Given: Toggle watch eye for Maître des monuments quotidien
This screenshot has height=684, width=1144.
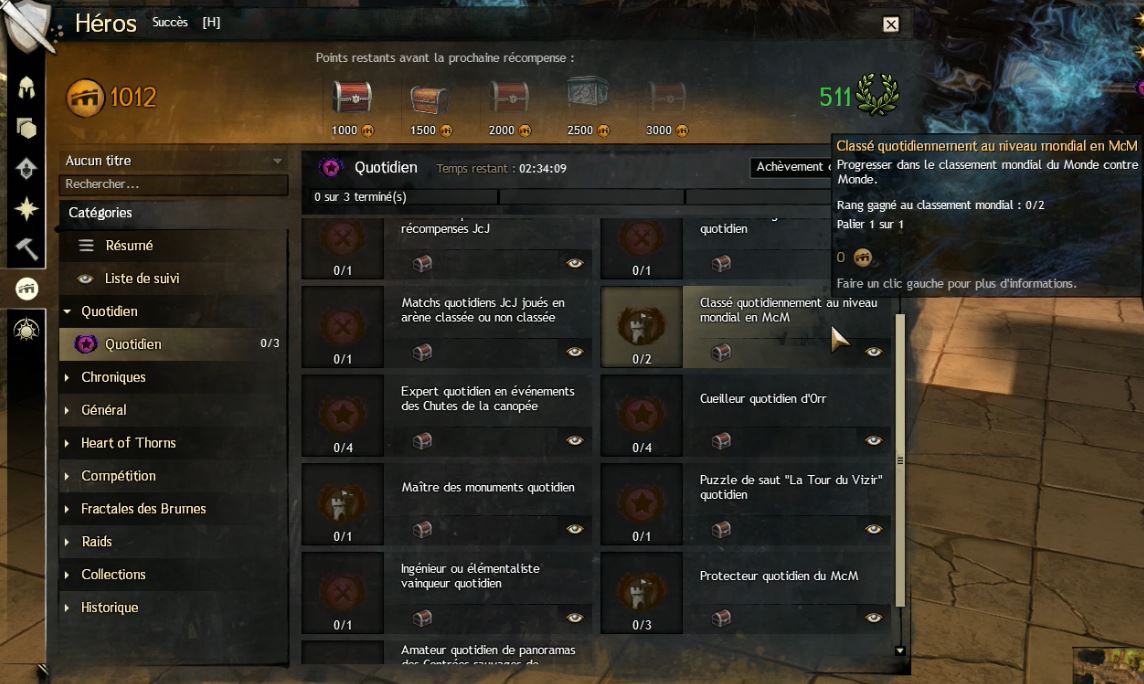Looking at the screenshot, I should coord(575,529).
